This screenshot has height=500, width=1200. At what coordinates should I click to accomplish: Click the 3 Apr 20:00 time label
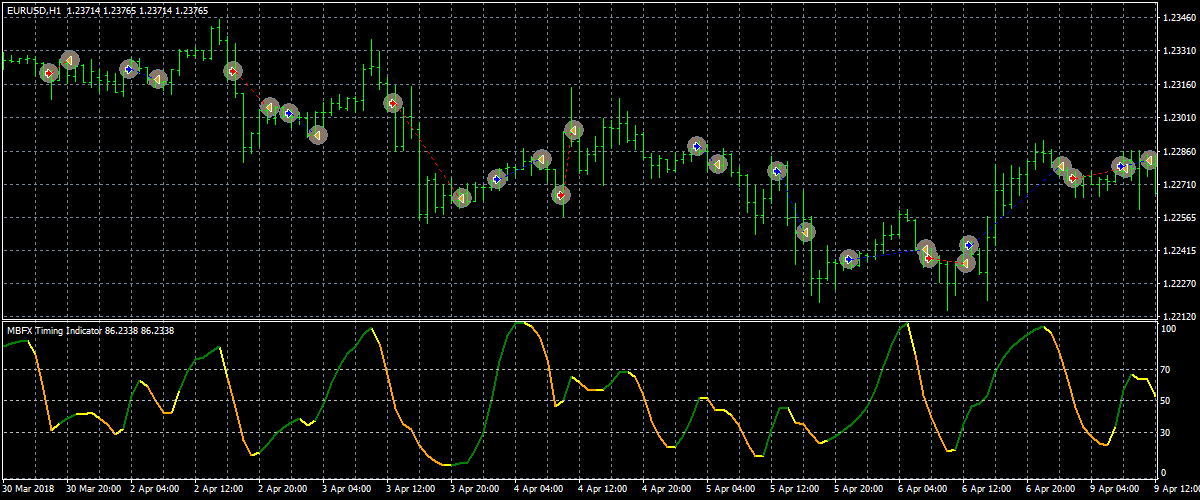coord(476,490)
